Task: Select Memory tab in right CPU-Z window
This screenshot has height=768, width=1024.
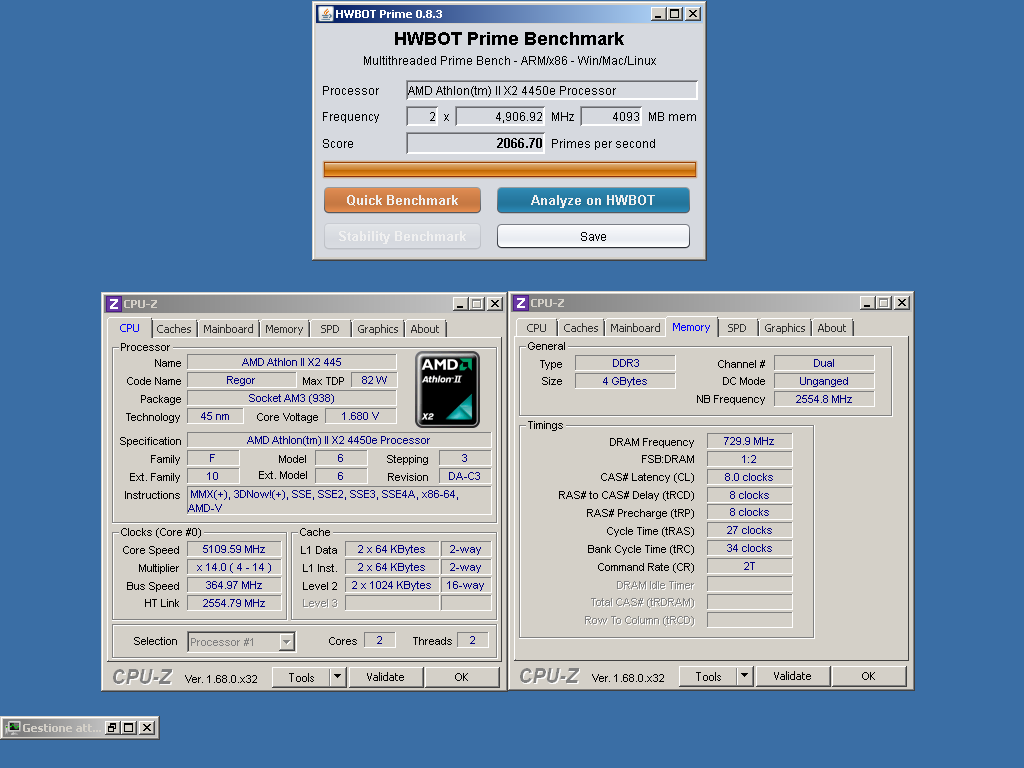Action: pyautogui.click(x=691, y=327)
